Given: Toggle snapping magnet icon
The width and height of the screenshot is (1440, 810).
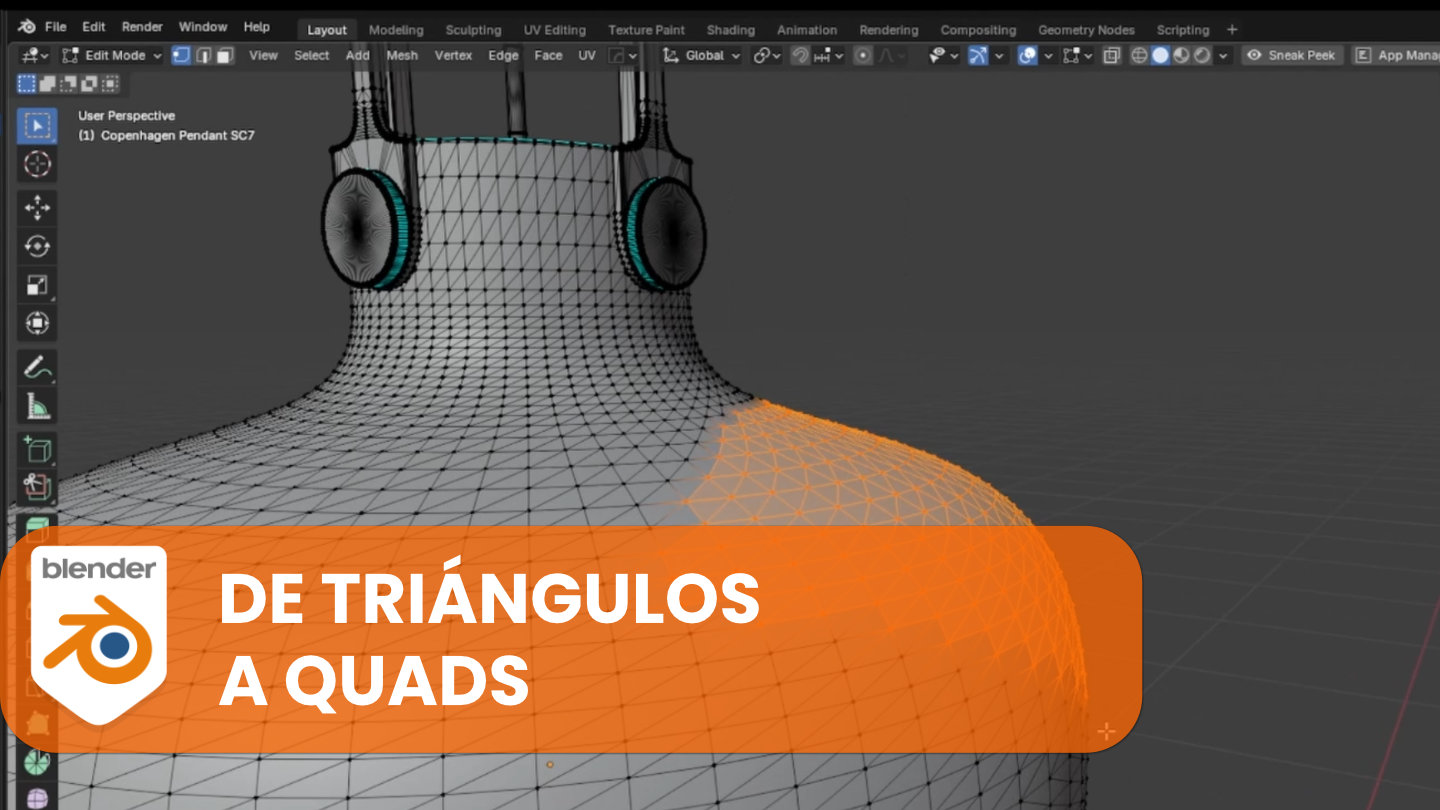Looking at the screenshot, I should [x=799, y=56].
